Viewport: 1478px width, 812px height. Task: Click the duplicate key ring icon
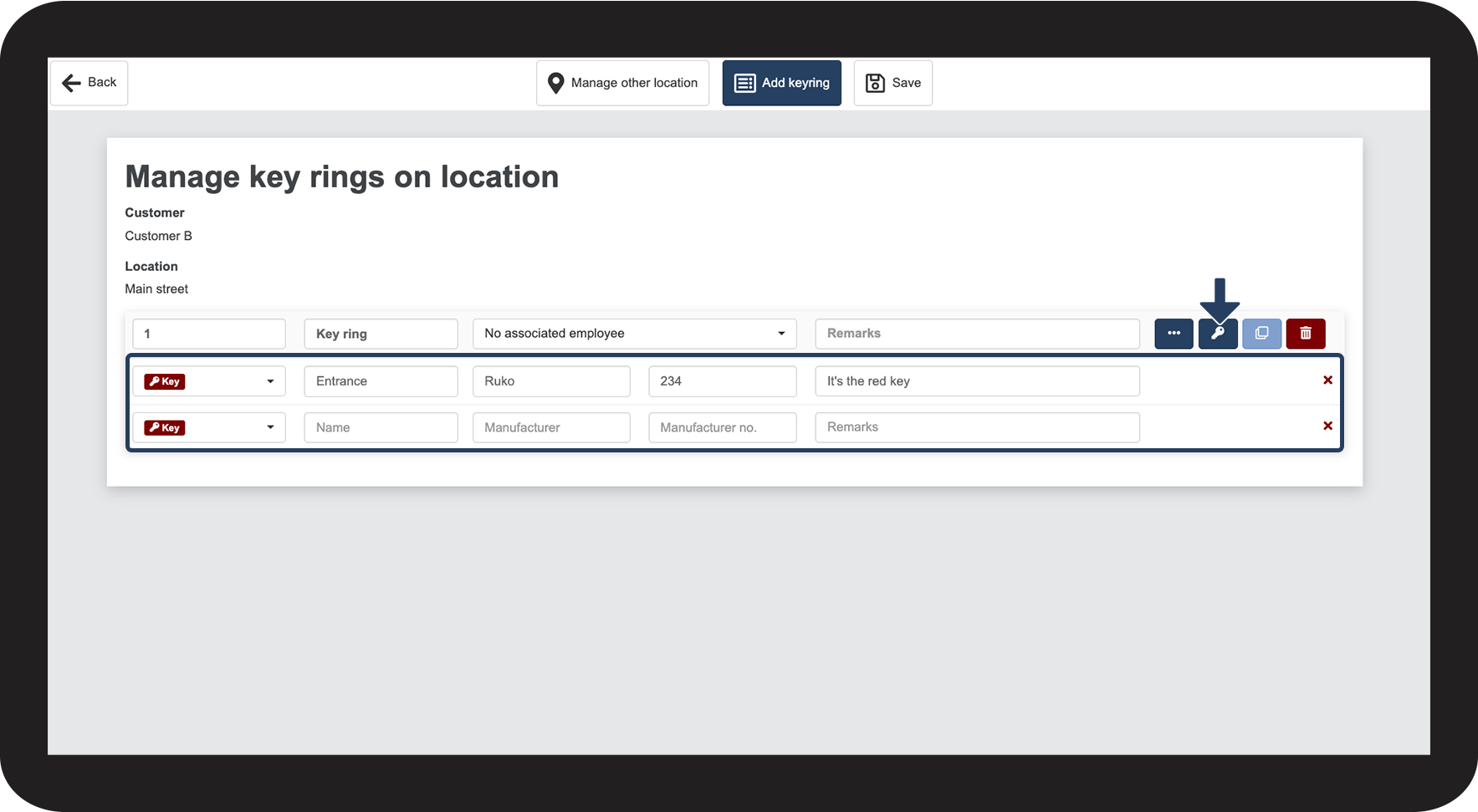point(1261,334)
